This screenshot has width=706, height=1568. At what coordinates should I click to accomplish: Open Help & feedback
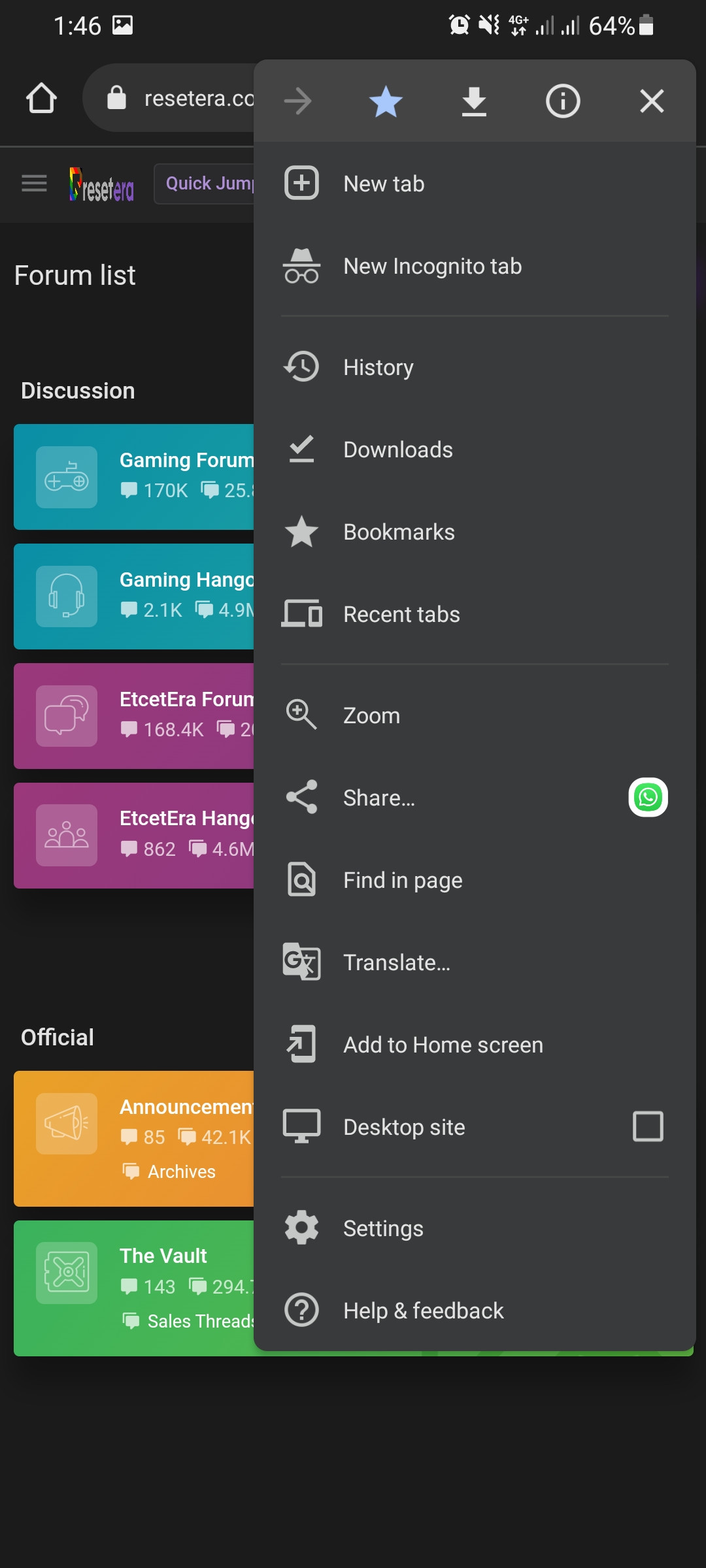pos(475,1311)
